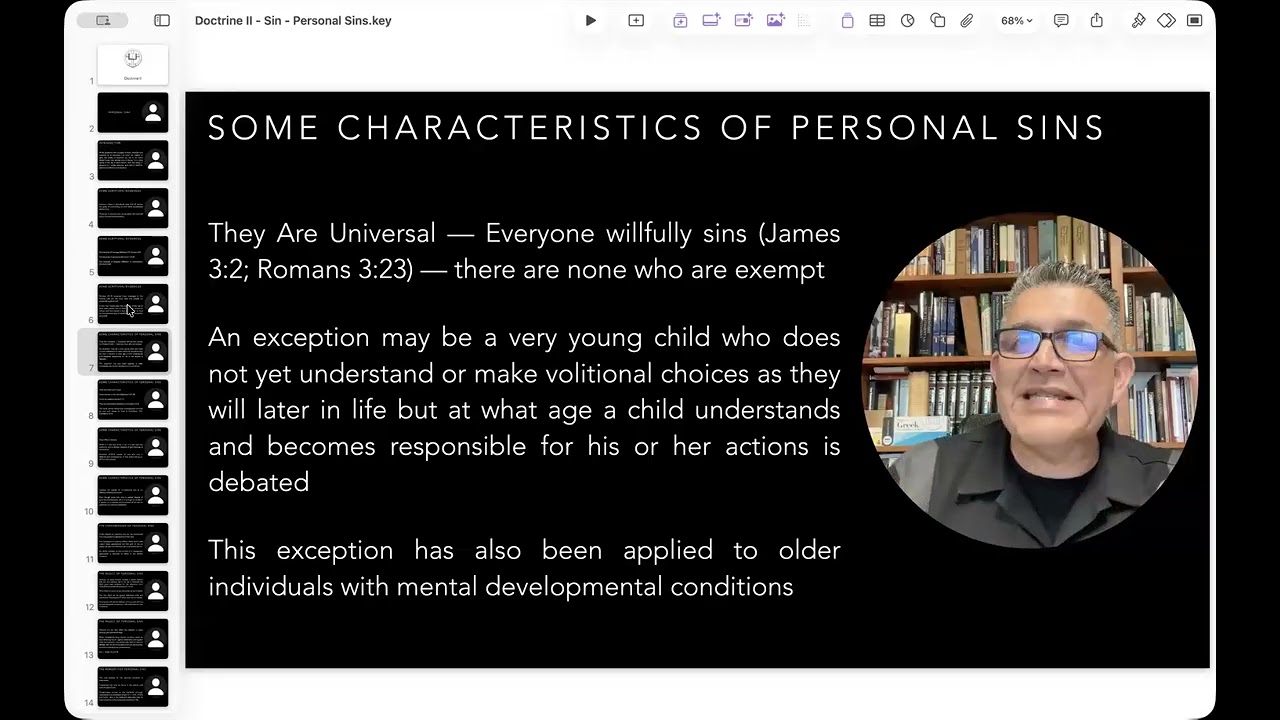This screenshot has width=1280, height=720.
Task: Select slide 14 thumbnail
Action: click(133, 687)
